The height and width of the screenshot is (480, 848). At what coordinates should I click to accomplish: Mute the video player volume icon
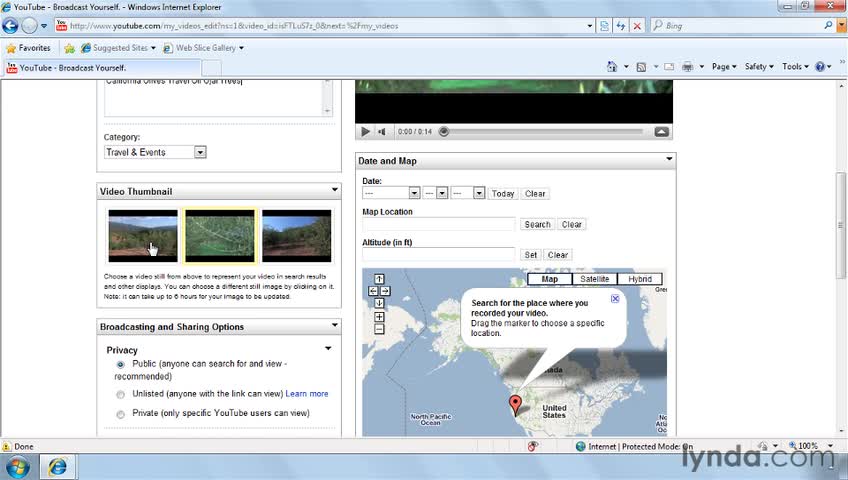(x=382, y=131)
